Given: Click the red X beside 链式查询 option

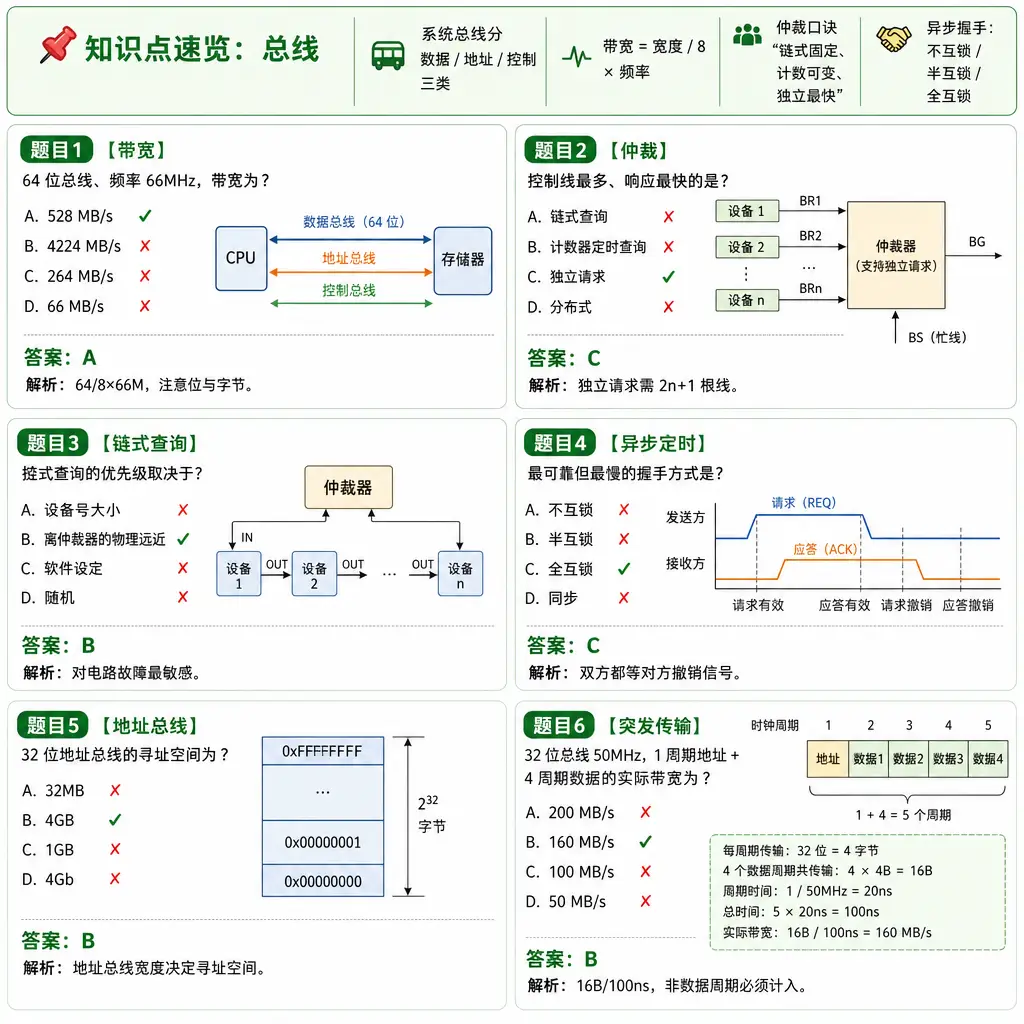Looking at the screenshot, I should (669, 217).
